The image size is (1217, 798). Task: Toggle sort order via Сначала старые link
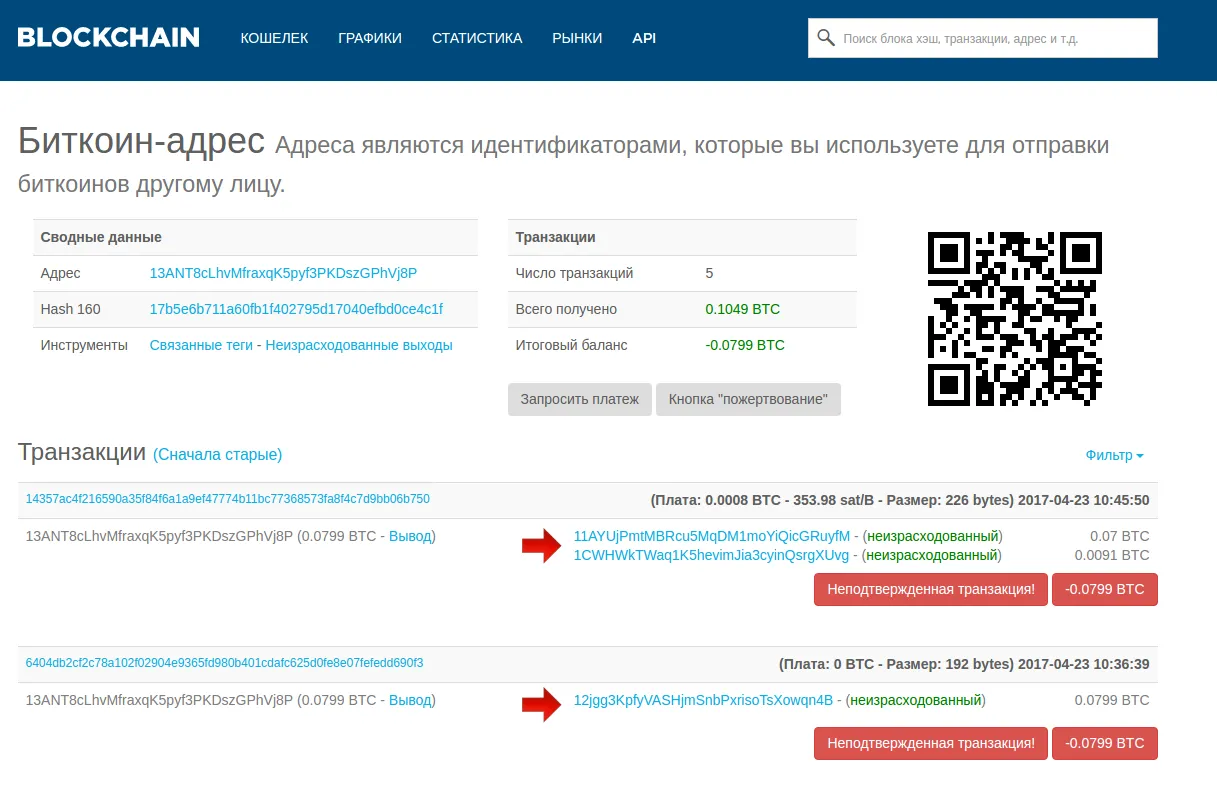(217, 454)
